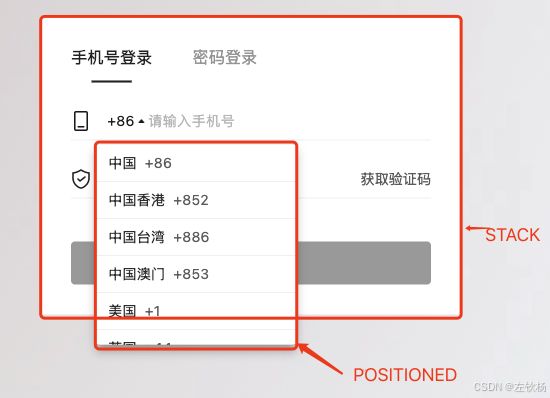Click the 获取验证码 link
Viewport: 550px width, 398px height.
[395, 179]
